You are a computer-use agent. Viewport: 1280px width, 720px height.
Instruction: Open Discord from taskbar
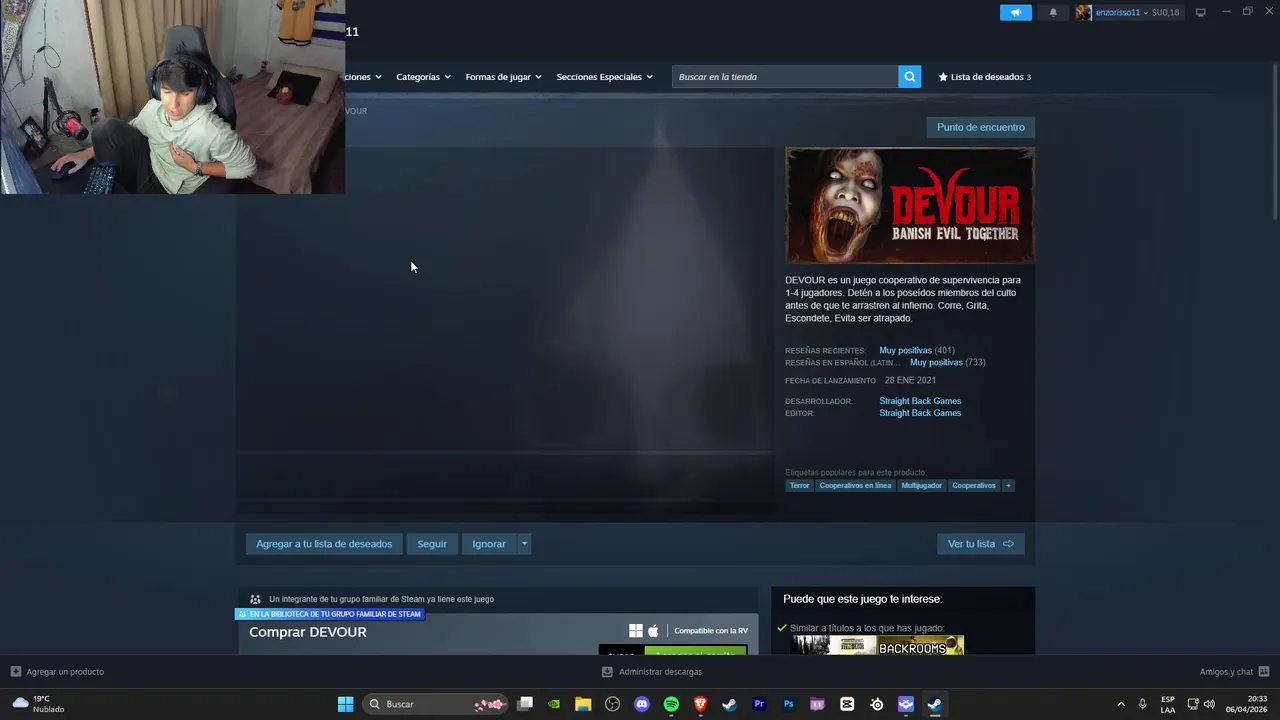coord(642,704)
